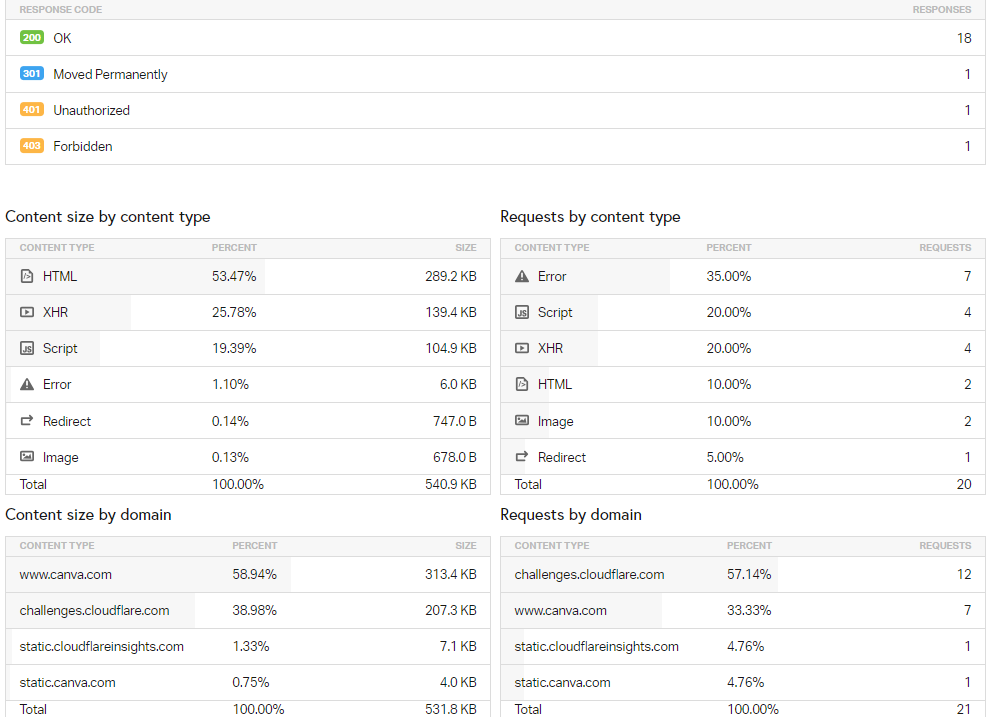Click www.canva.com in requests by domain
This screenshot has height=717, width=1002.
click(560, 610)
